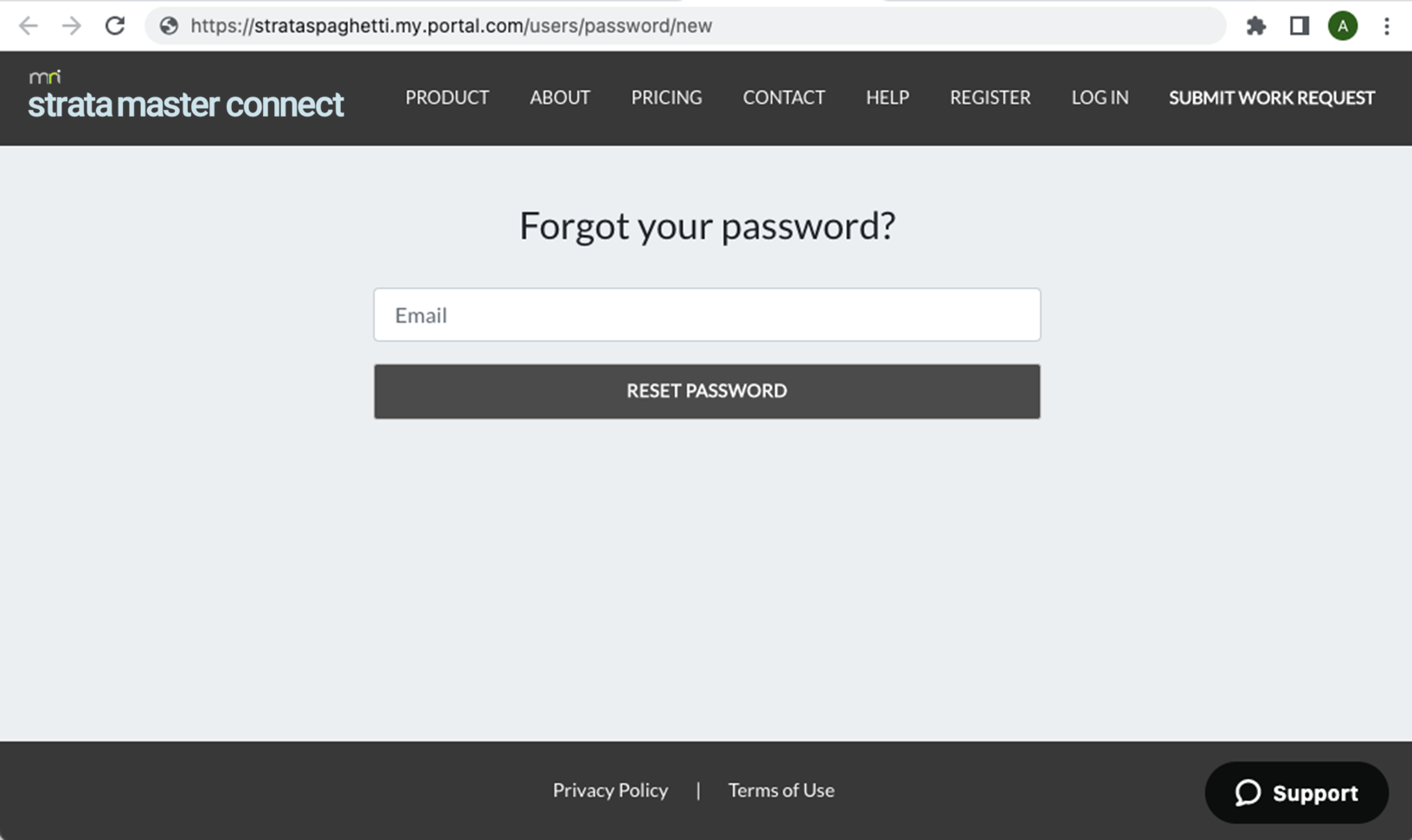Click LOG IN in the header
This screenshot has height=840, width=1412.
click(1100, 98)
